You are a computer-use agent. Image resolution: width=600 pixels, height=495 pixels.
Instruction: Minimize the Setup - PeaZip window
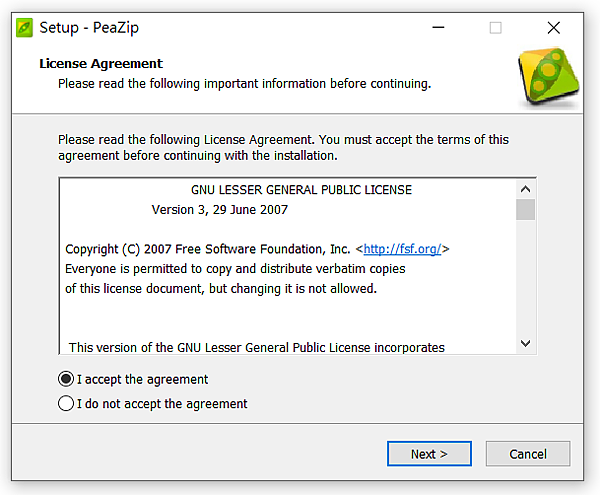438,27
